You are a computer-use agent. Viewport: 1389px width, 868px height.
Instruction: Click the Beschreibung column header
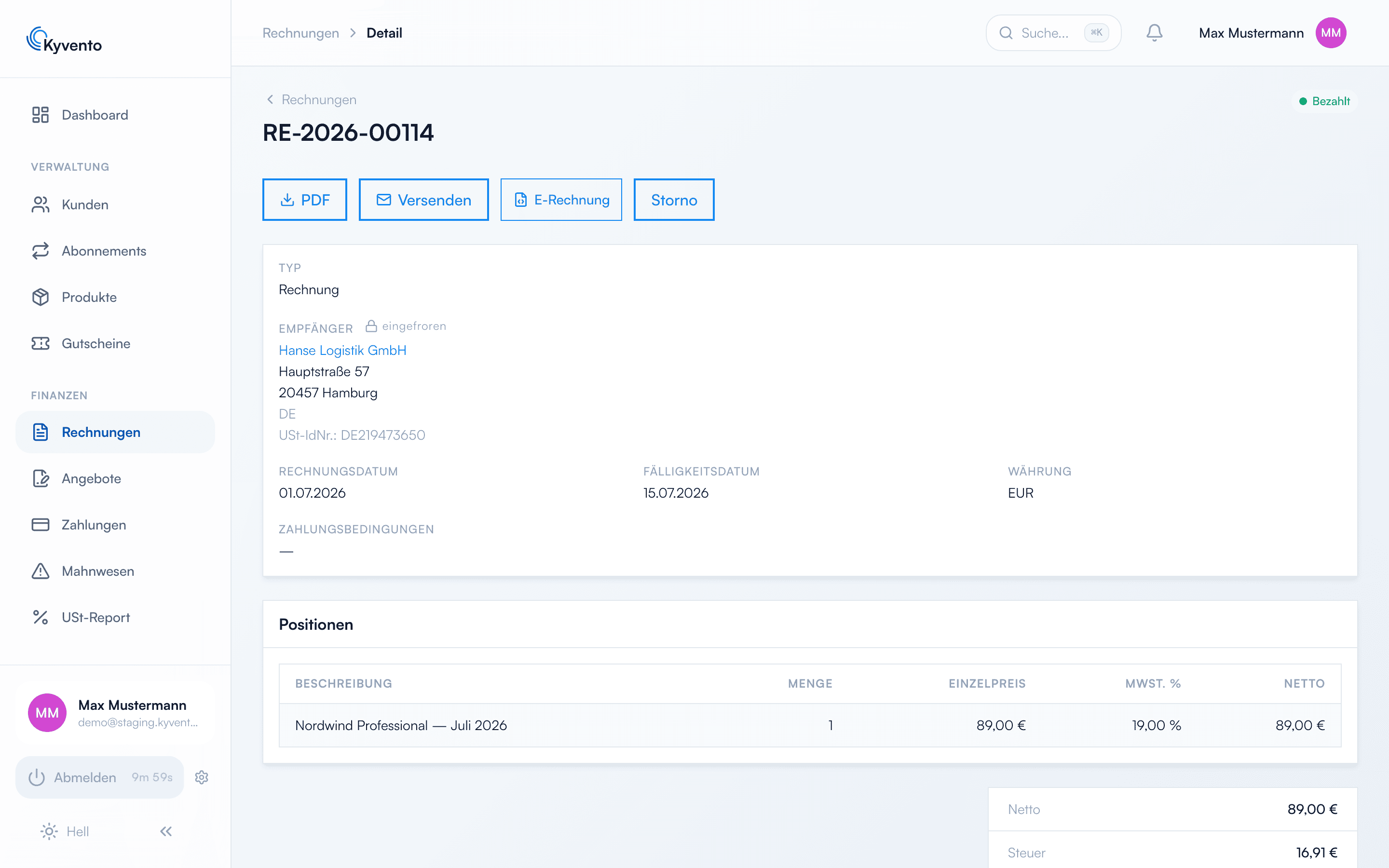(x=343, y=683)
